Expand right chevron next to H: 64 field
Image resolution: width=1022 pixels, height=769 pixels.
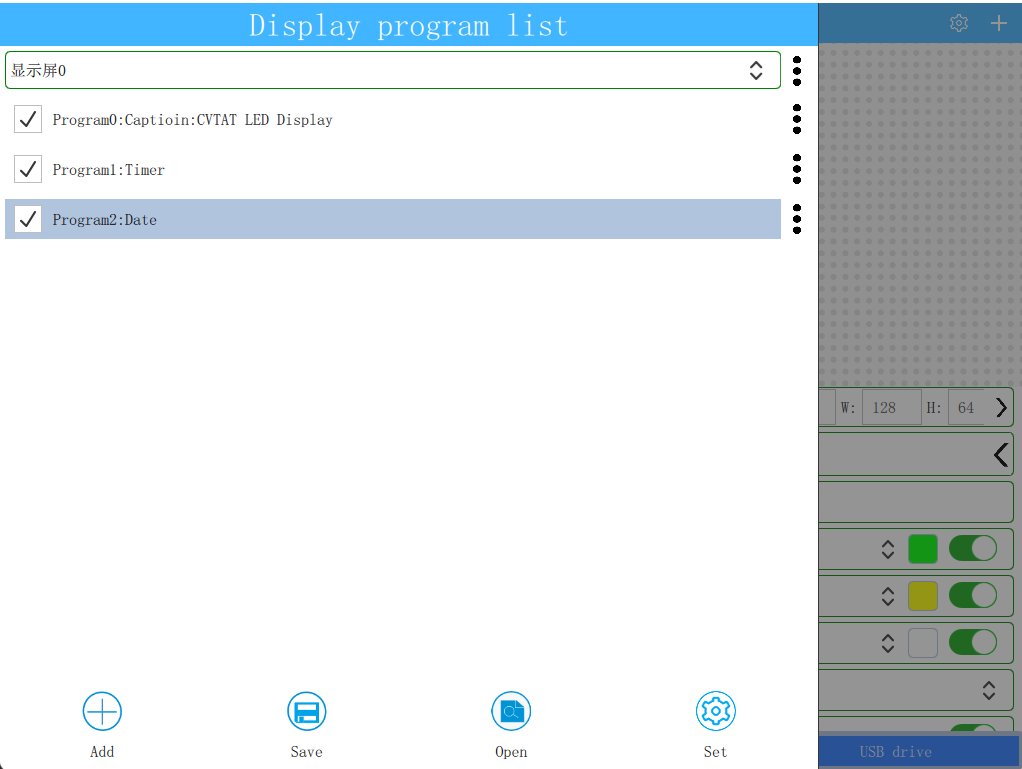[1001, 407]
